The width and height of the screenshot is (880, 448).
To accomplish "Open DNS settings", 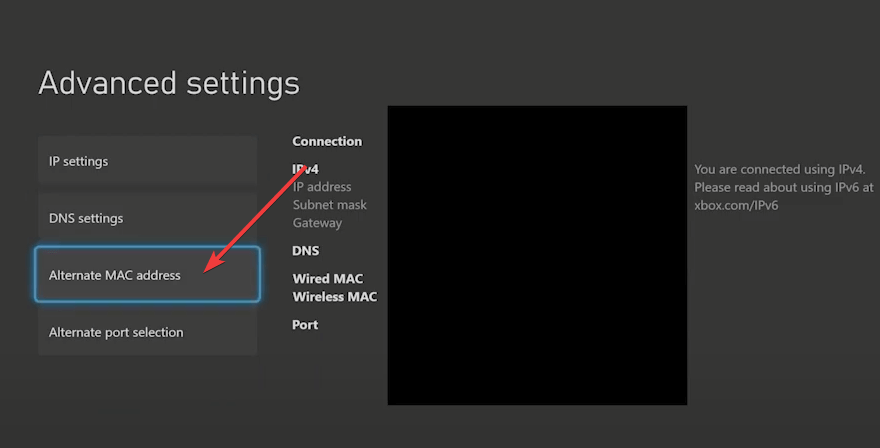I will (x=148, y=218).
